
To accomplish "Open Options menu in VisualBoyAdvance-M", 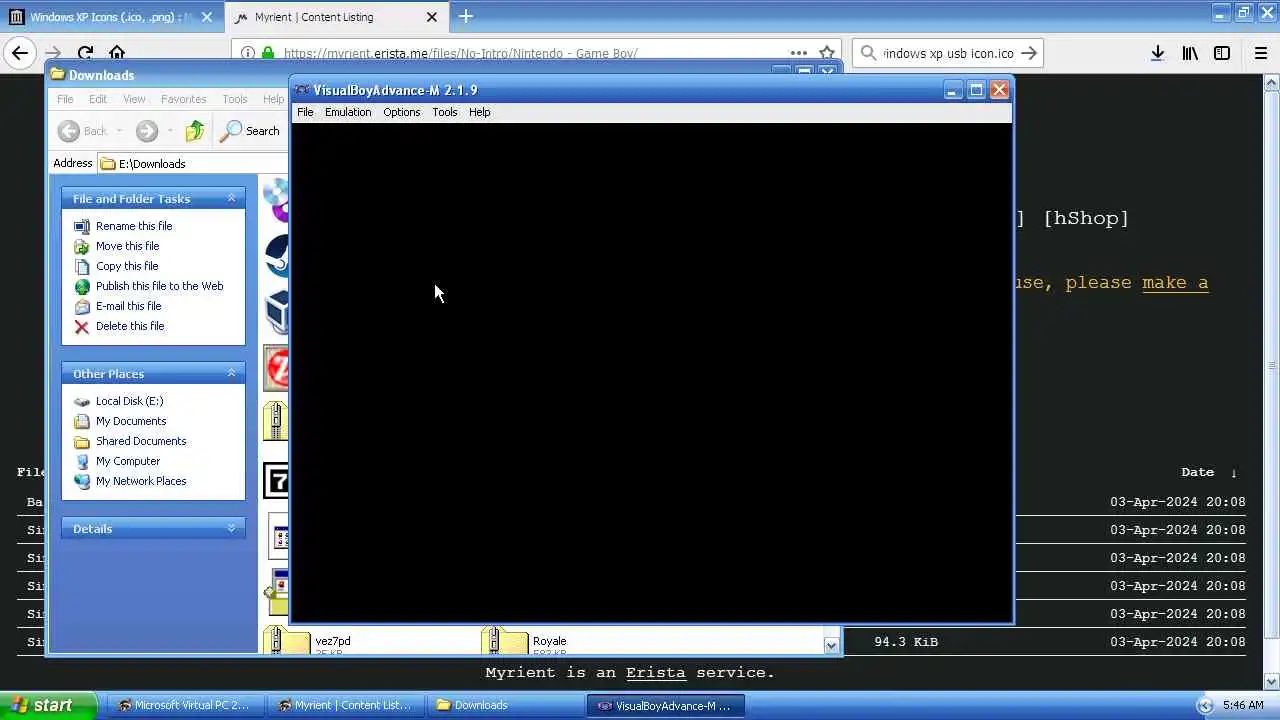I will [x=401, y=112].
